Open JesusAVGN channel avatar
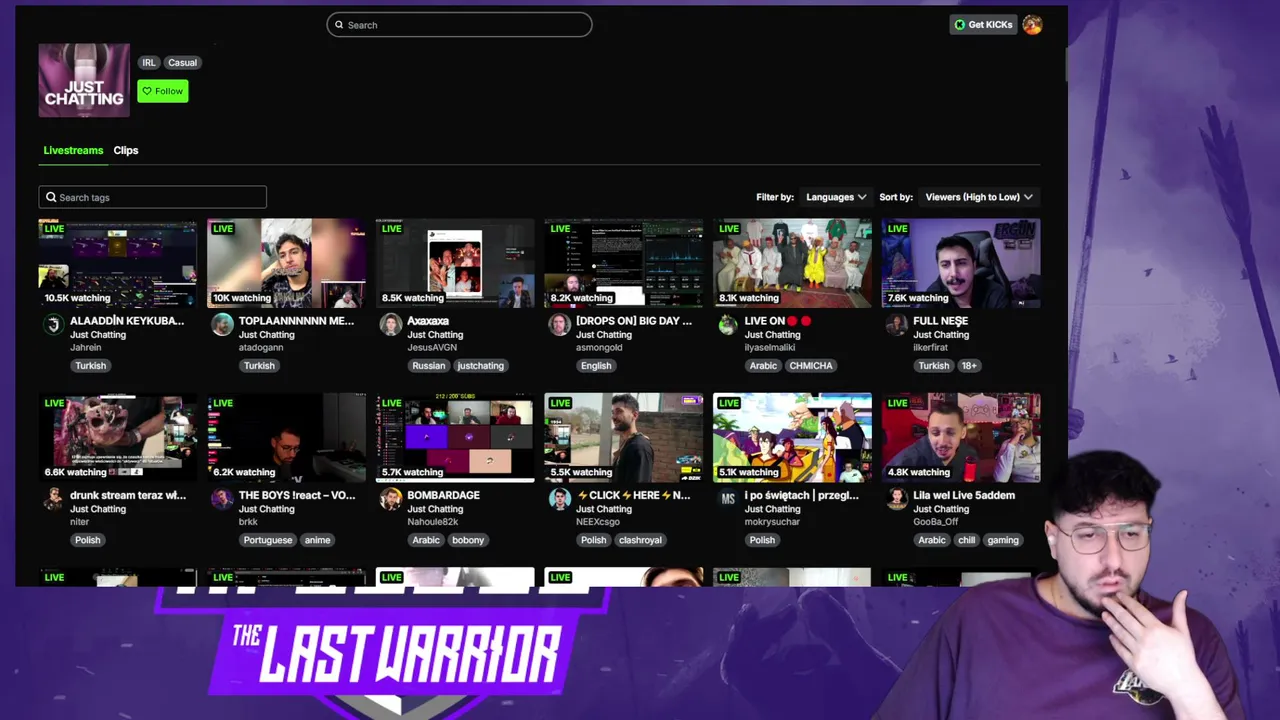 pos(391,324)
